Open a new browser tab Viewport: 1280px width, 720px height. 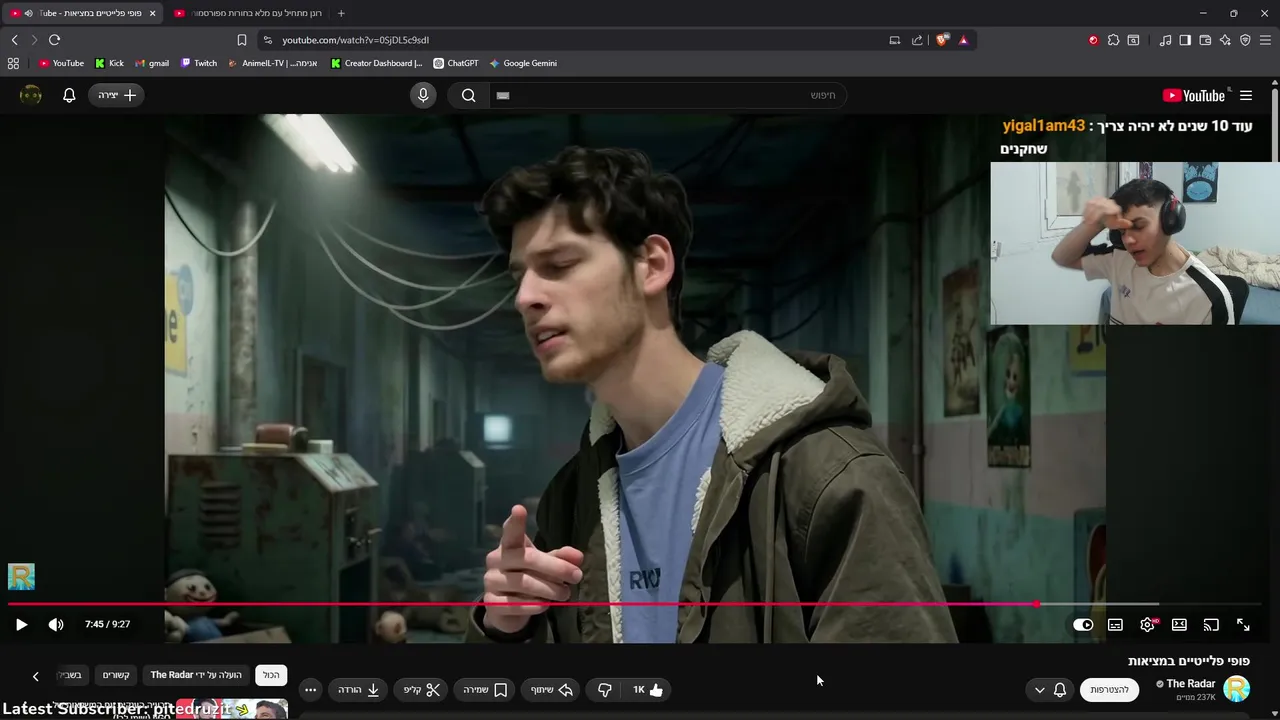[x=341, y=13]
